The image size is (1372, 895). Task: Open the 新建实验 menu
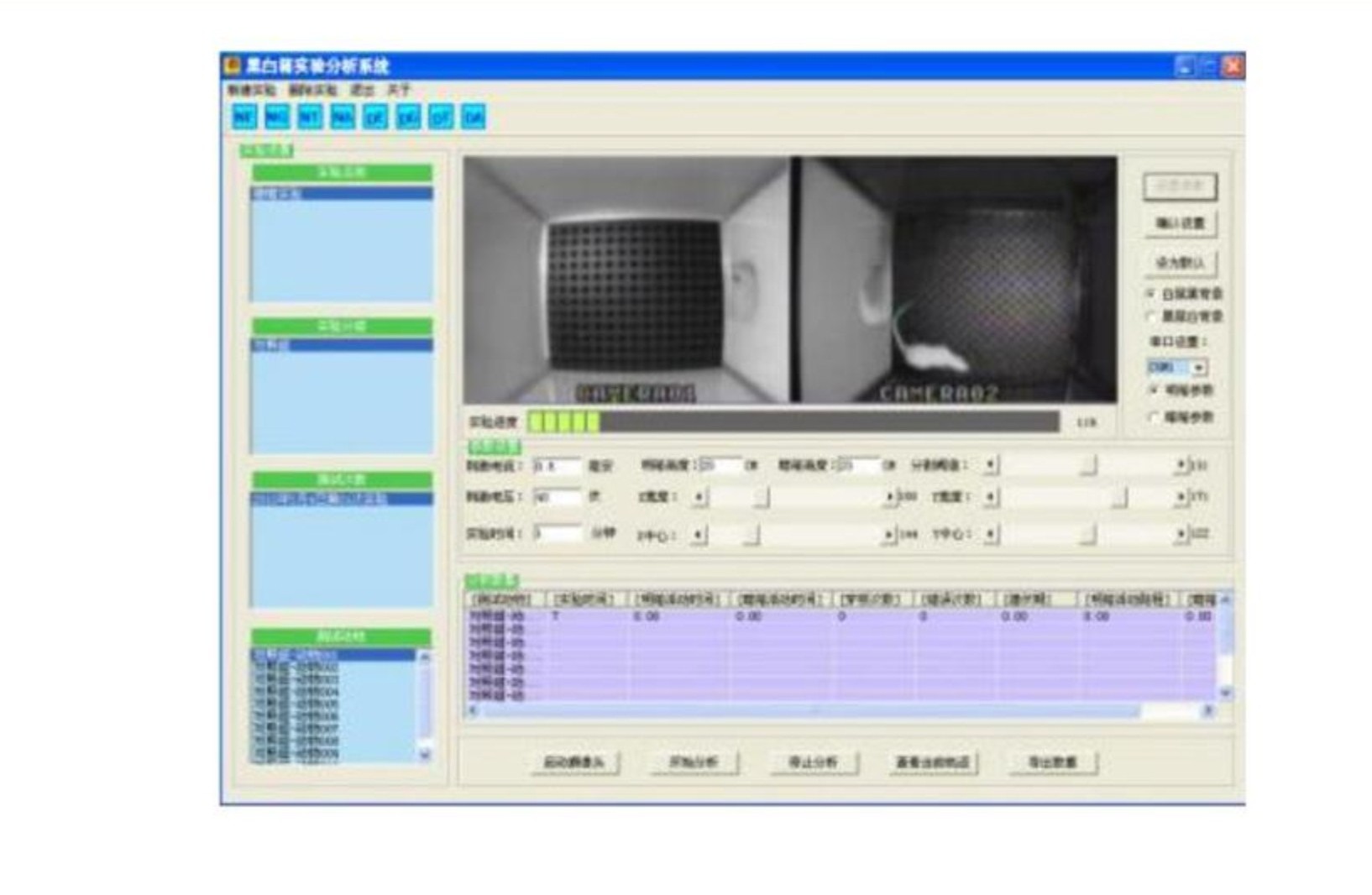251,89
